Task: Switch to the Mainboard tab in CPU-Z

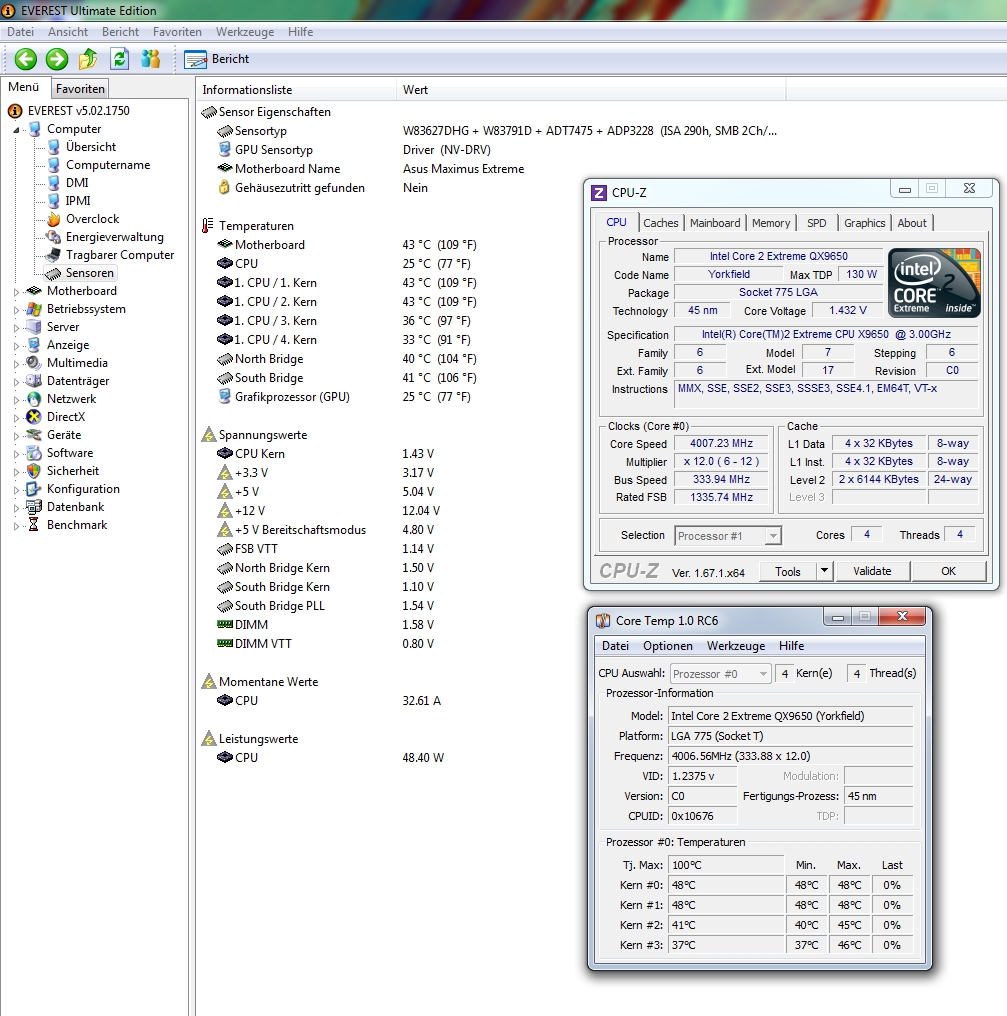Action: coord(715,223)
